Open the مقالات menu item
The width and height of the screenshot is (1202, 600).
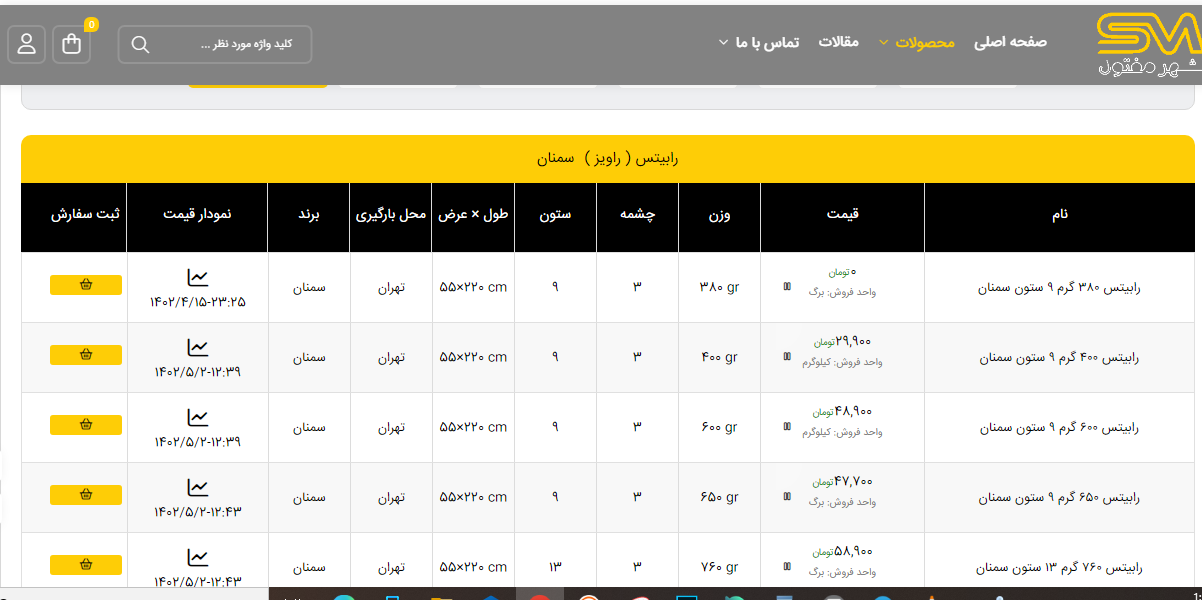[x=839, y=42]
